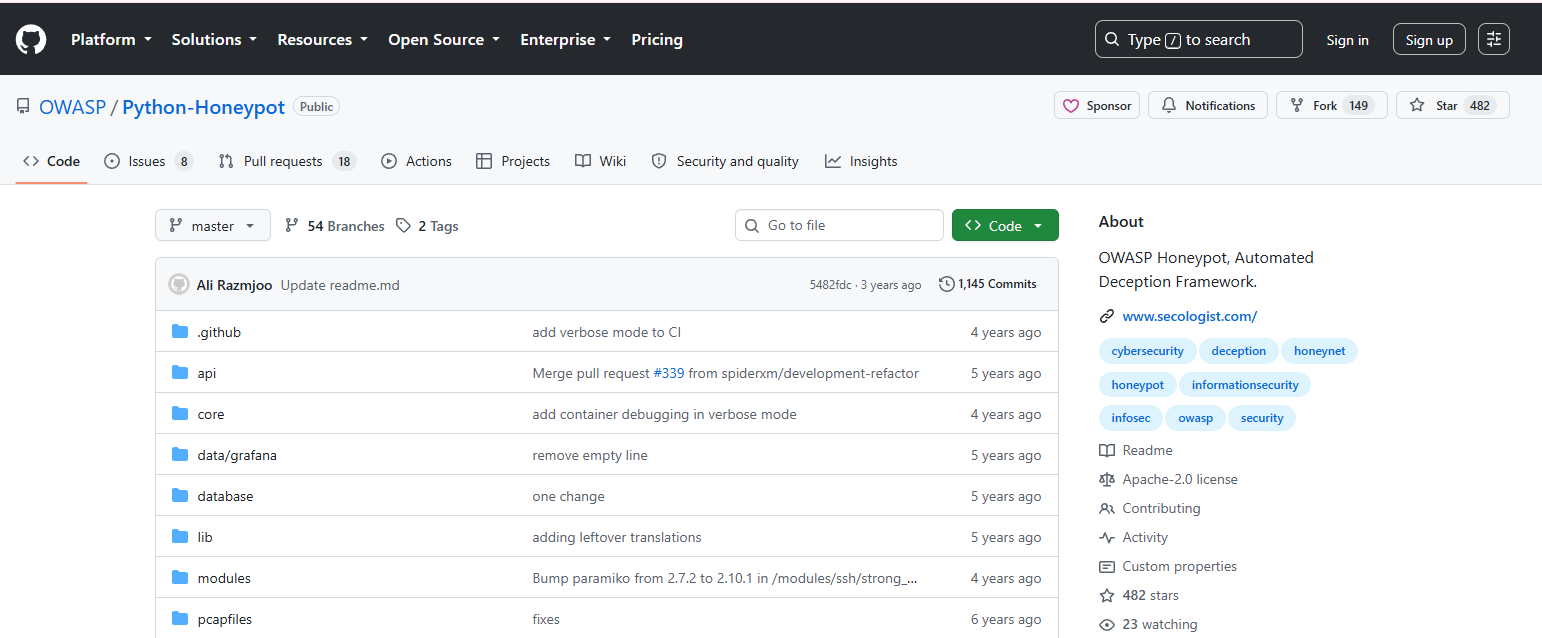Click commit message 'adding leftover translations'
Viewport: 1542px width, 638px height.
tap(617, 537)
